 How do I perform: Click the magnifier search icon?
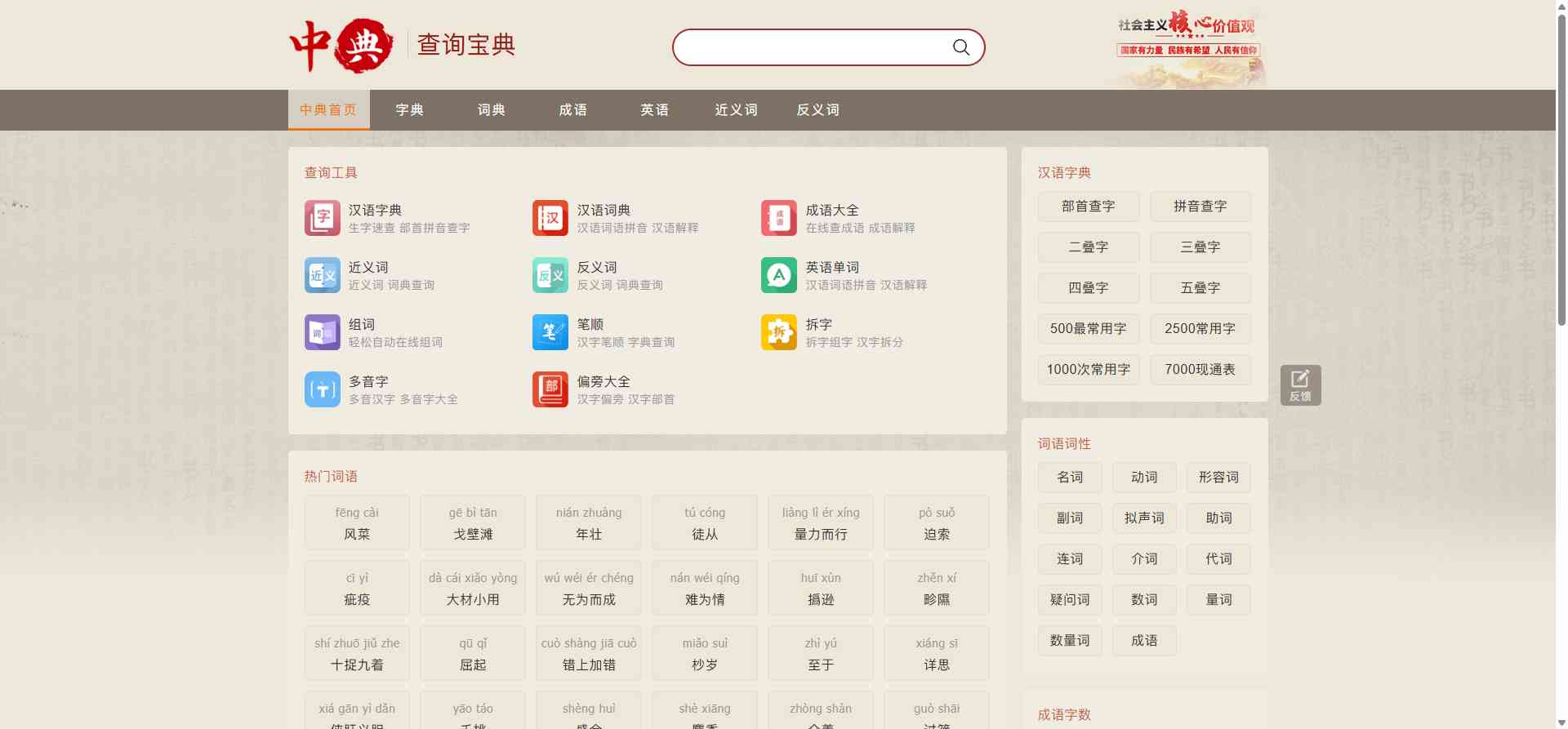pos(961,47)
